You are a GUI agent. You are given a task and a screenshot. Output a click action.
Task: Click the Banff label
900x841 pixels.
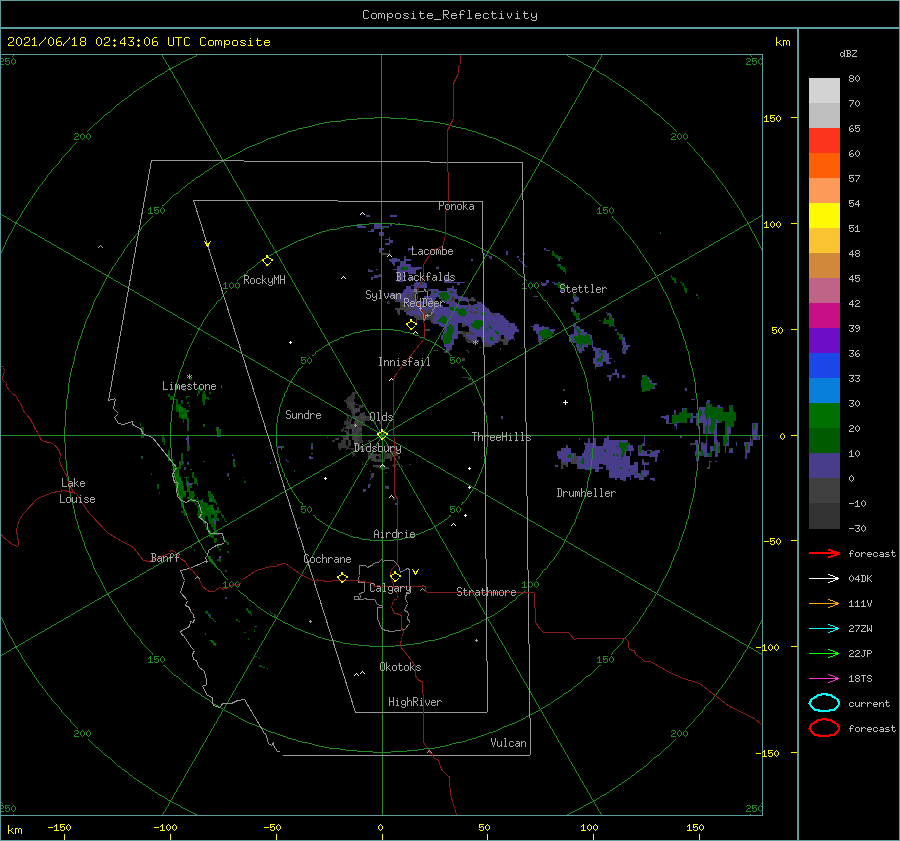tap(165, 557)
